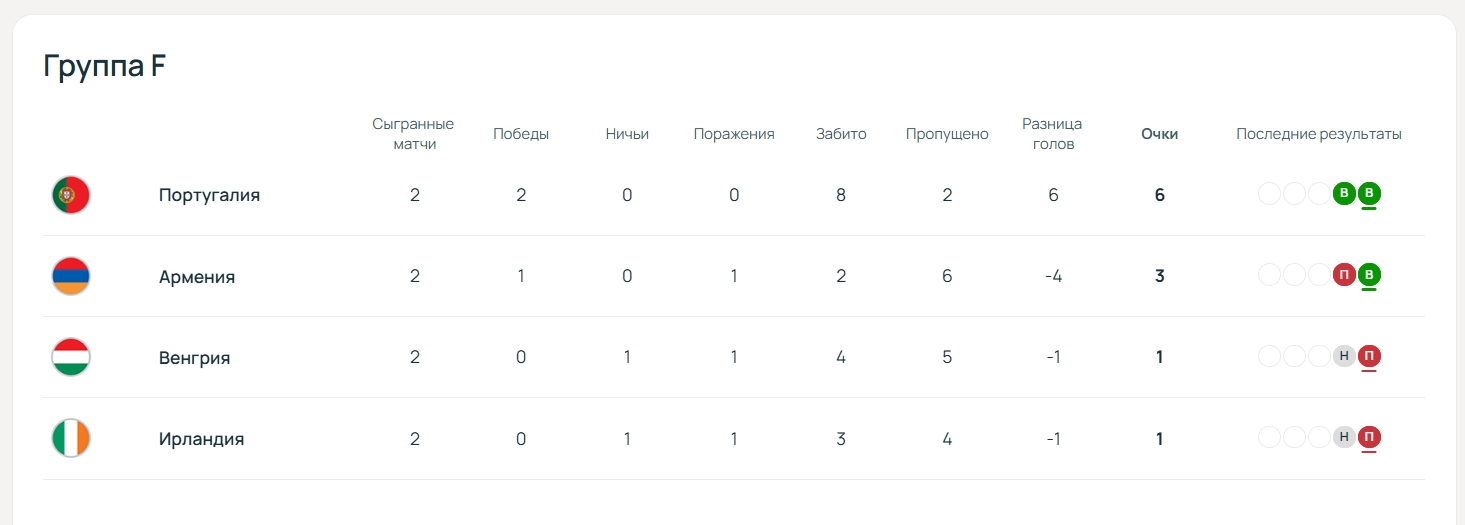Open the Армения team link
This screenshot has width=1465, height=525.
pos(197,277)
